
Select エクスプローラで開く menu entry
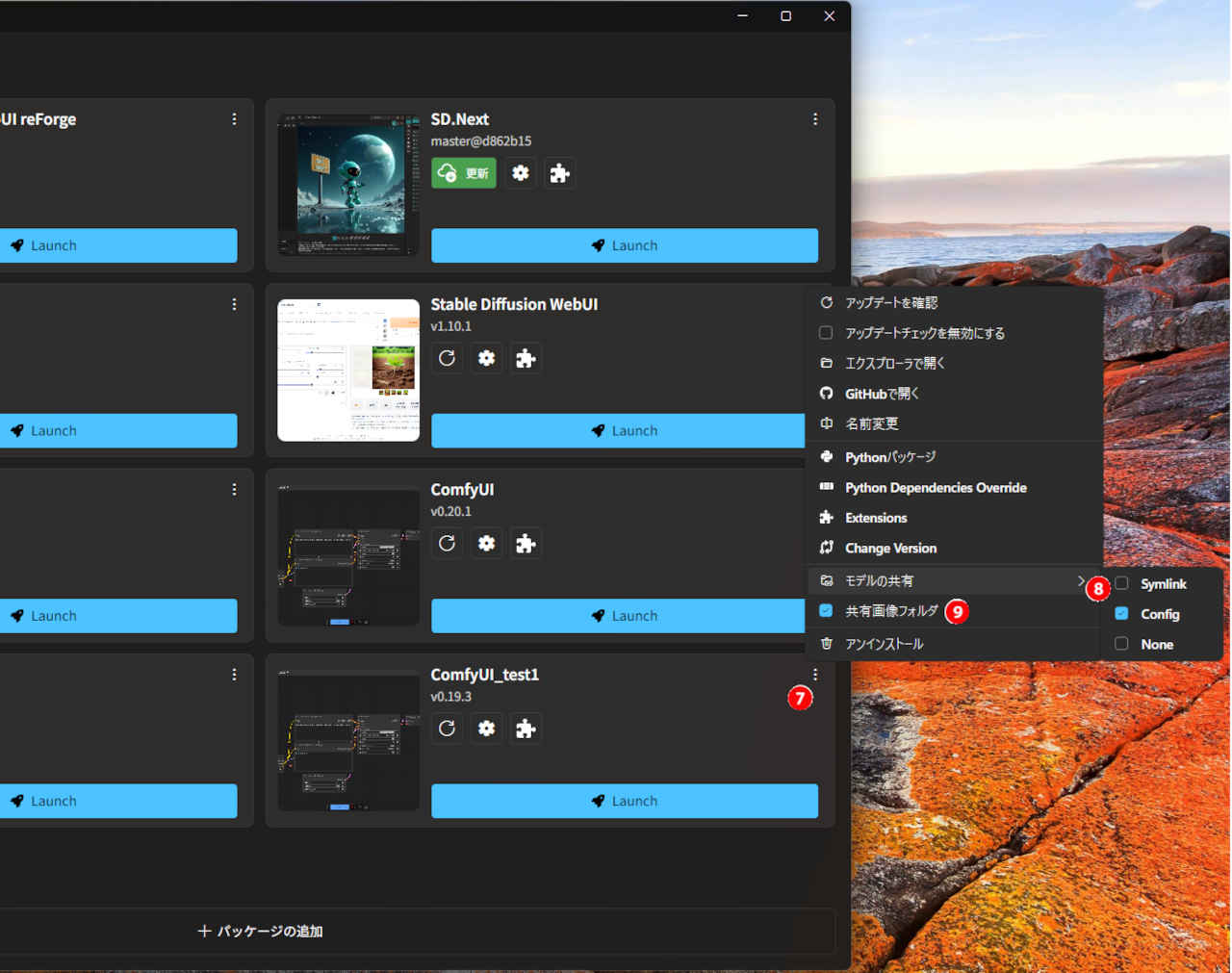[954, 364]
